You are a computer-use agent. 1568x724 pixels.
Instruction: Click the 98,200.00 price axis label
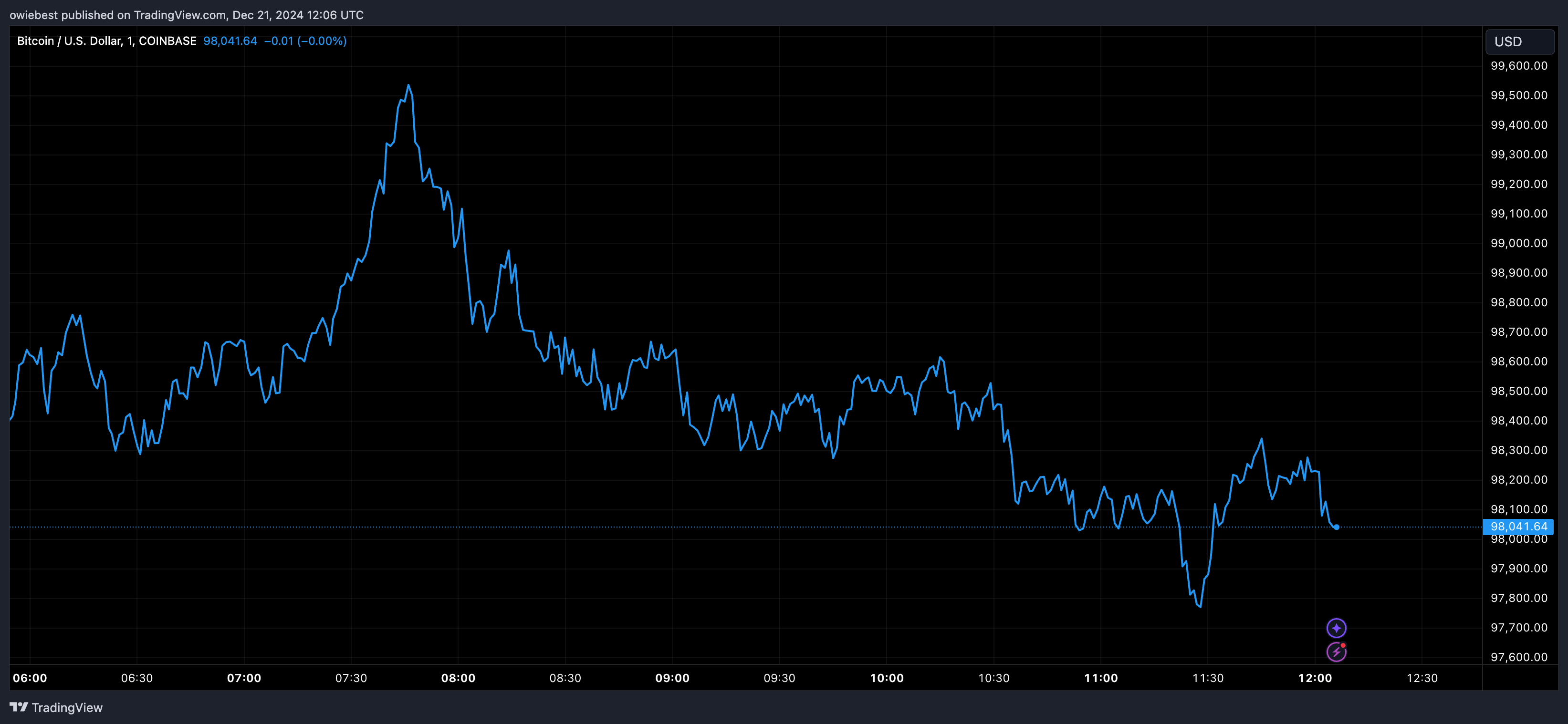click(1519, 479)
